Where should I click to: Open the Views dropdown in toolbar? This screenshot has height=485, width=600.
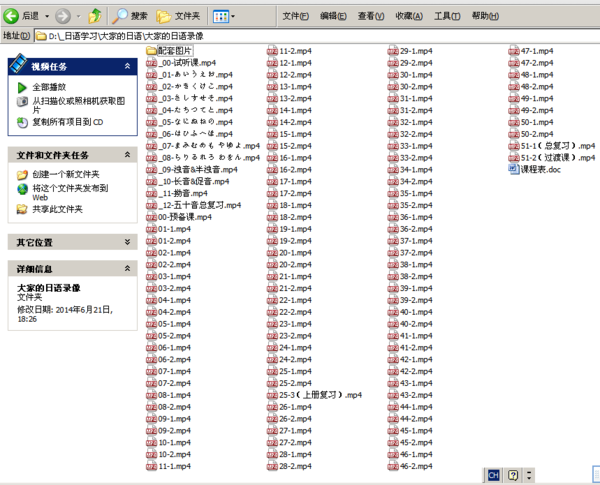(224, 16)
